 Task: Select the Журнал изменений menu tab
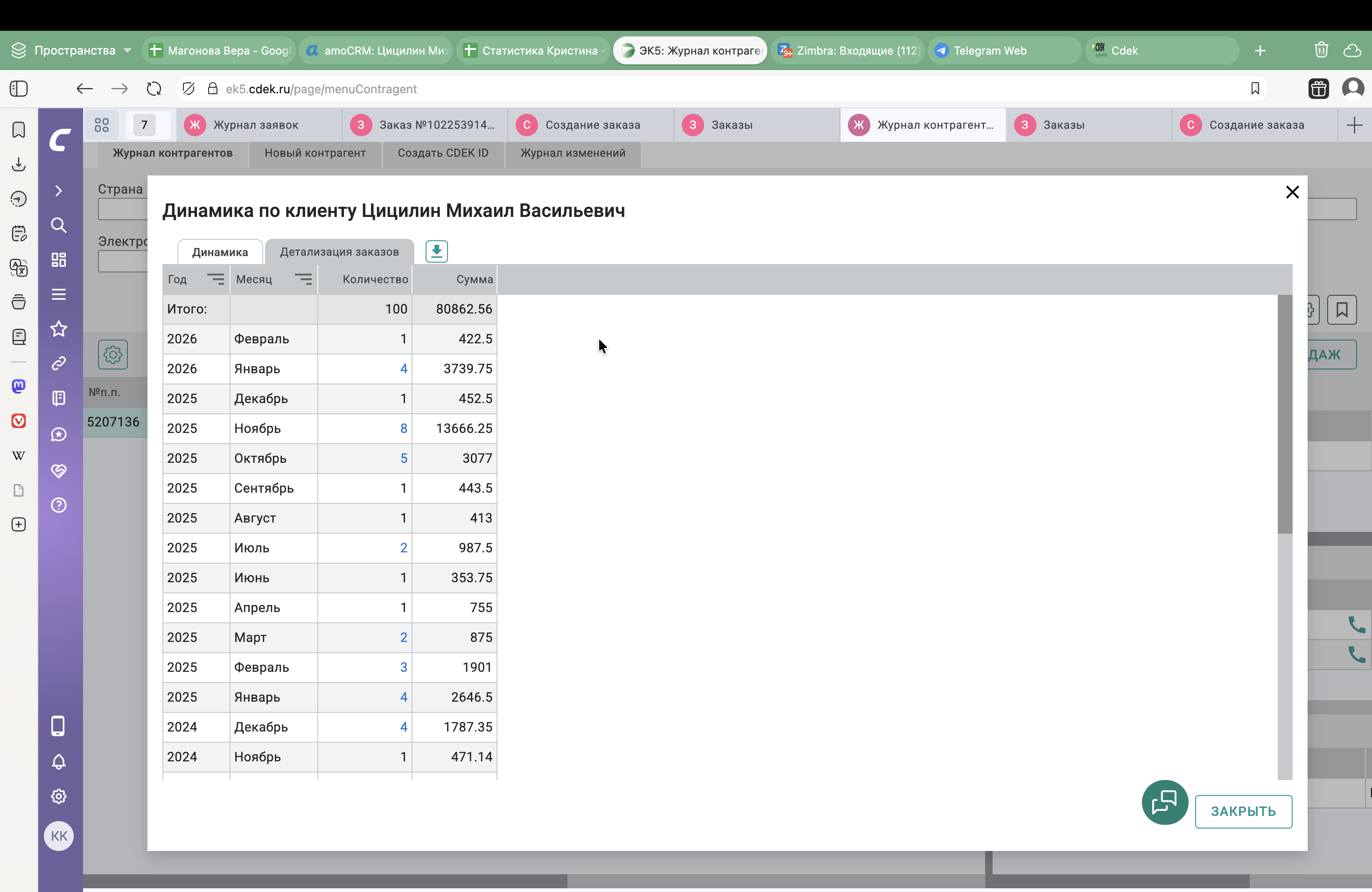pos(573,153)
